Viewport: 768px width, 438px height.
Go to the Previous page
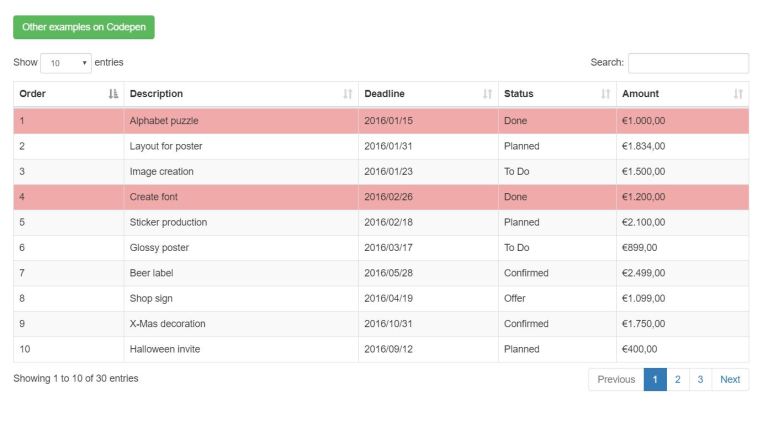coord(616,379)
